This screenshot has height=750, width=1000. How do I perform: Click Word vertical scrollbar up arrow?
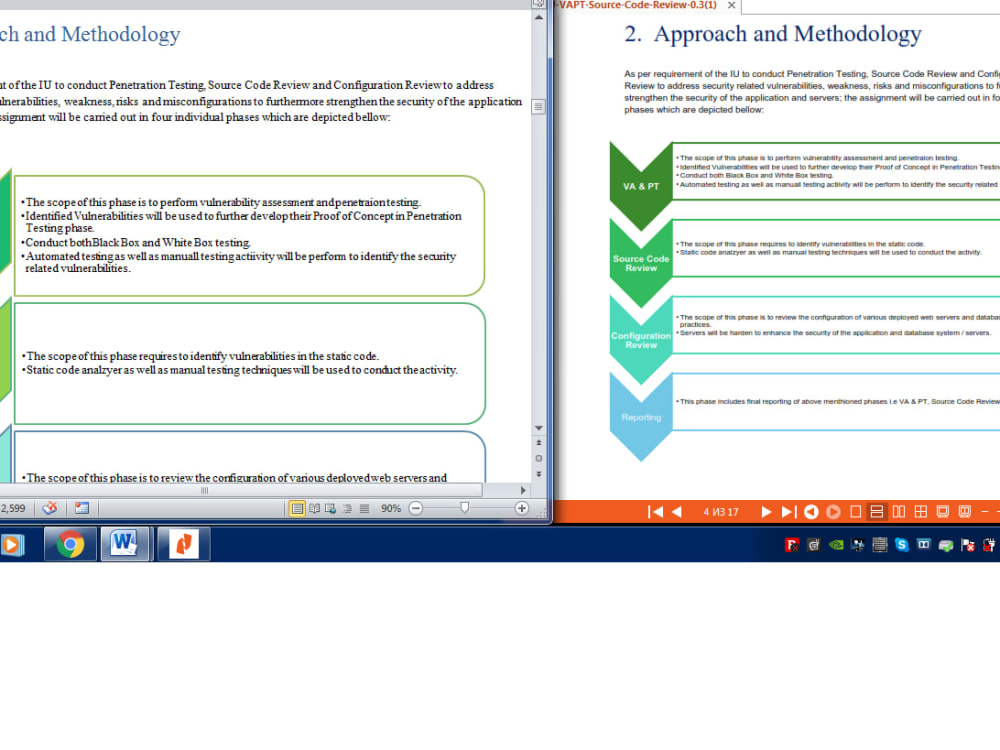[x=539, y=17]
